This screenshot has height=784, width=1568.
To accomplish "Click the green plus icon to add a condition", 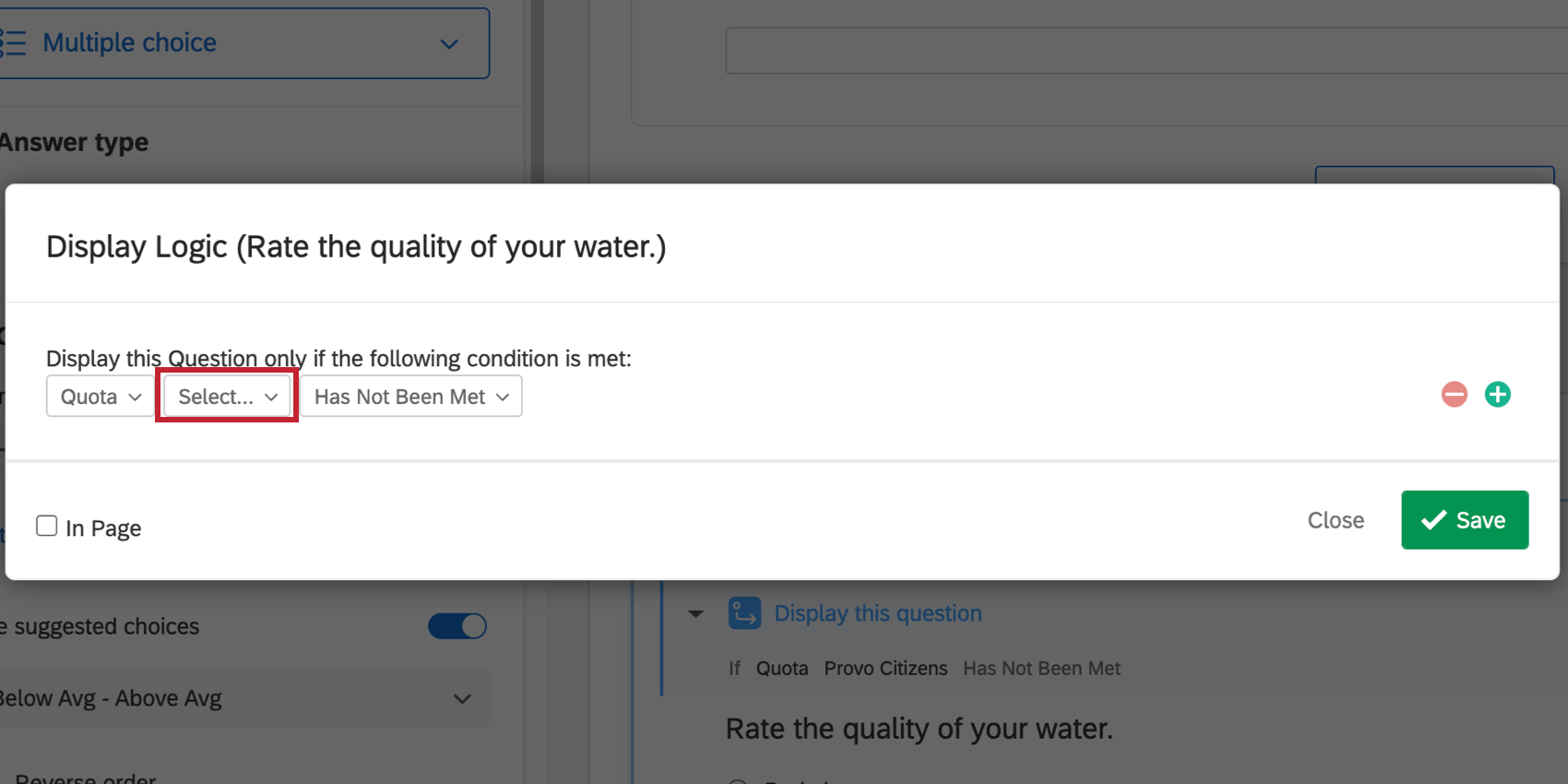I will (1497, 394).
